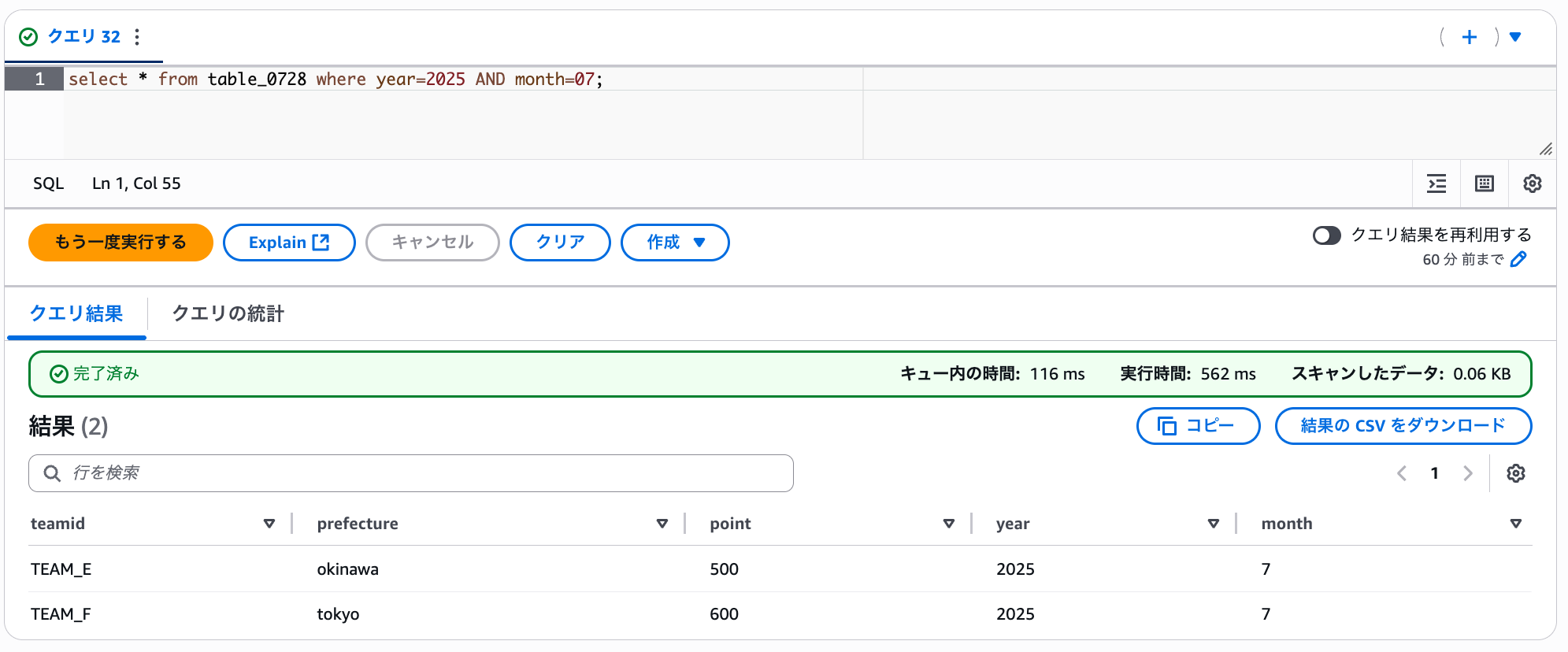Screen dimensions: 1568x652
Task: Toggle クエリ結果を再利用する switch
Action: (1326, 235)
